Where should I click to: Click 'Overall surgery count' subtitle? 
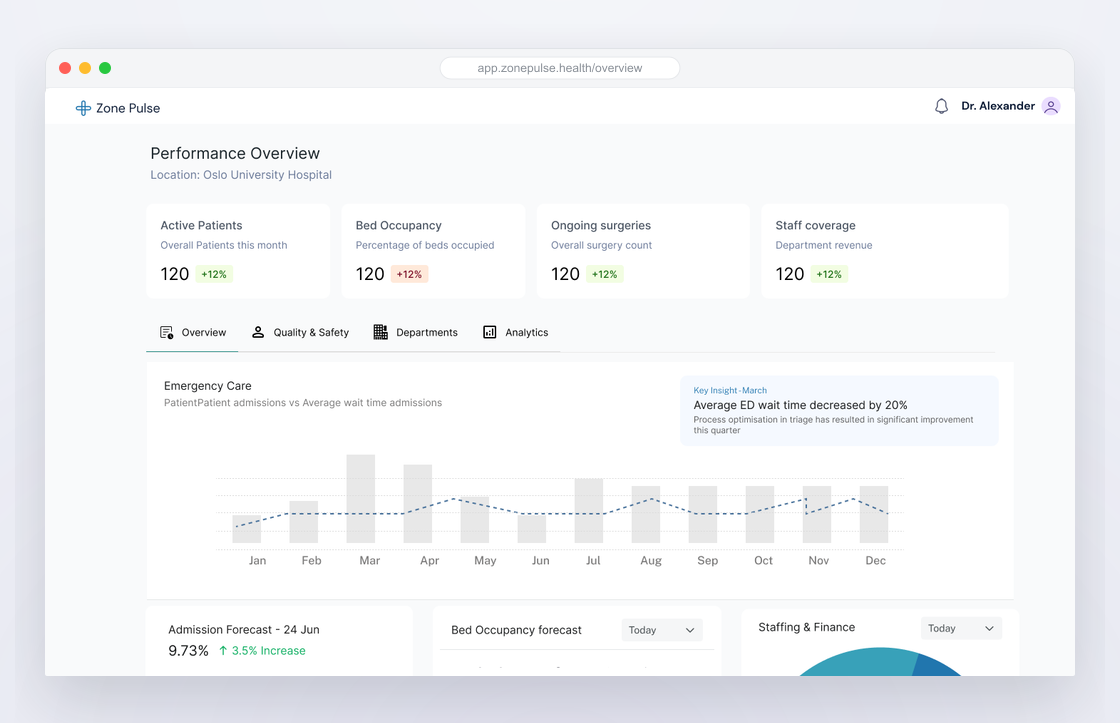pos(601,245)
